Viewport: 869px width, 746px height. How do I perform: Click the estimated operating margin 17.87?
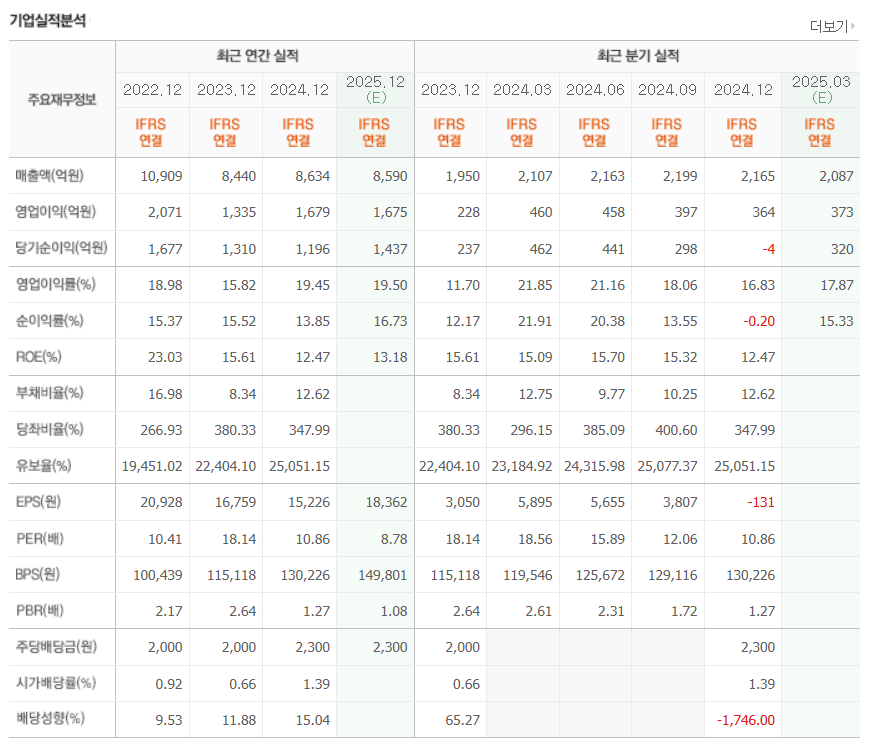(837, 285)
